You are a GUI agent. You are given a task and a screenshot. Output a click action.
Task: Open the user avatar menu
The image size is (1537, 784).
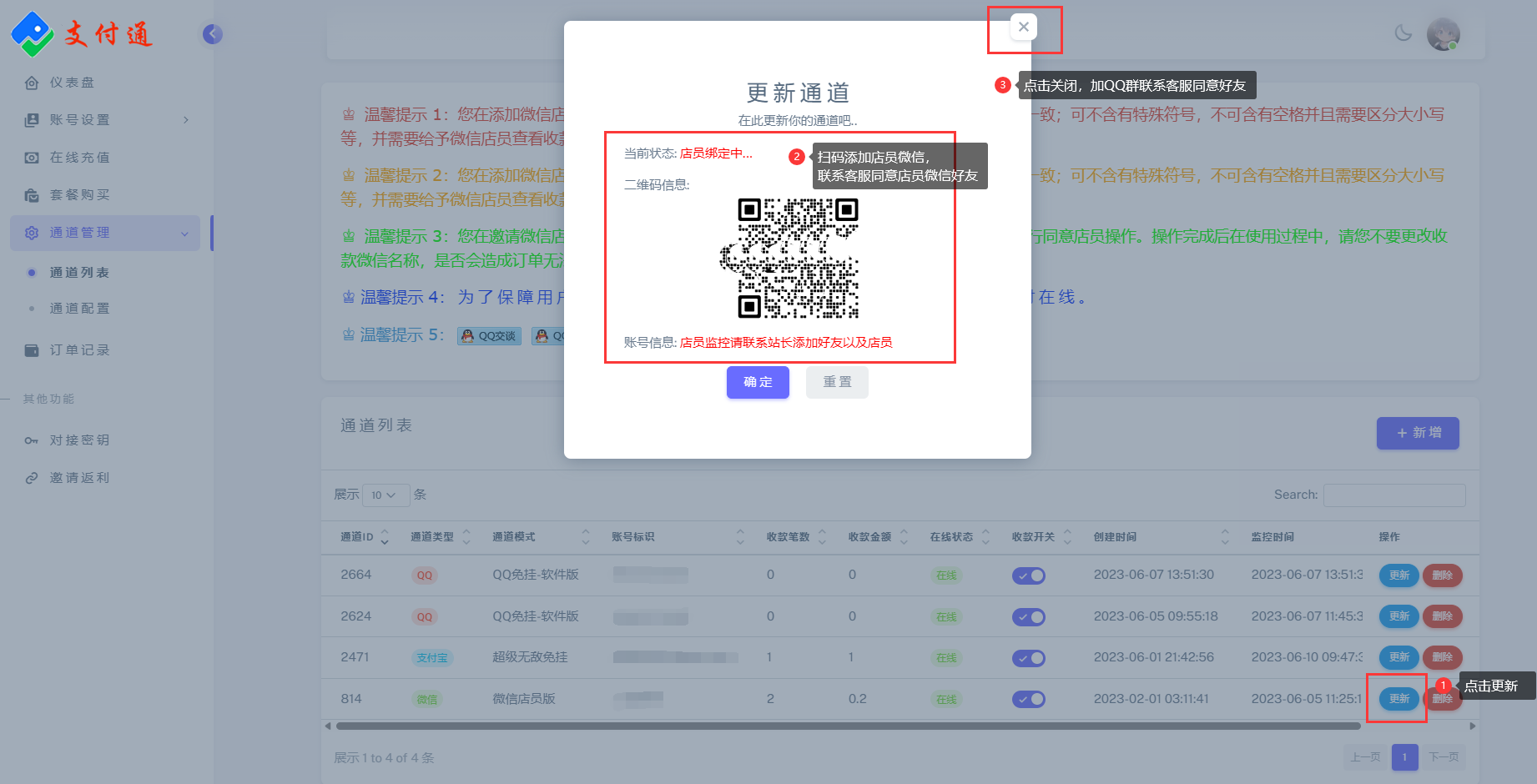coord(1443,34)
